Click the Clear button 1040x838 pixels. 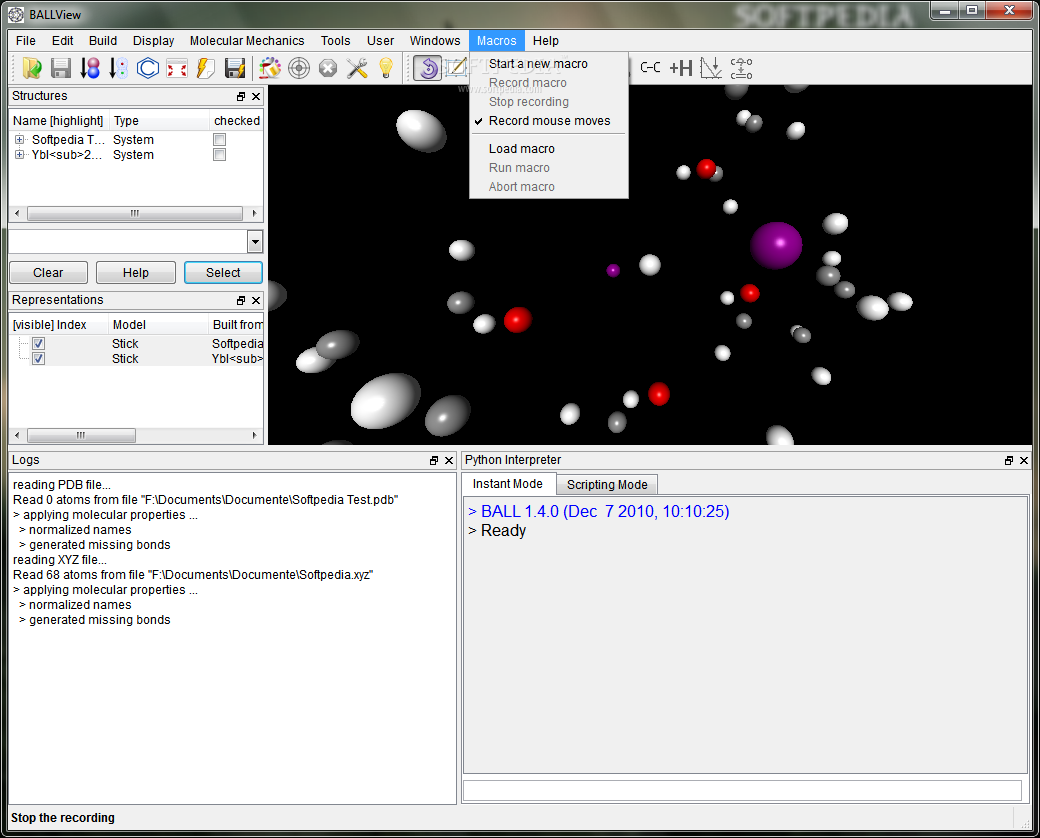tap(48, 273)
